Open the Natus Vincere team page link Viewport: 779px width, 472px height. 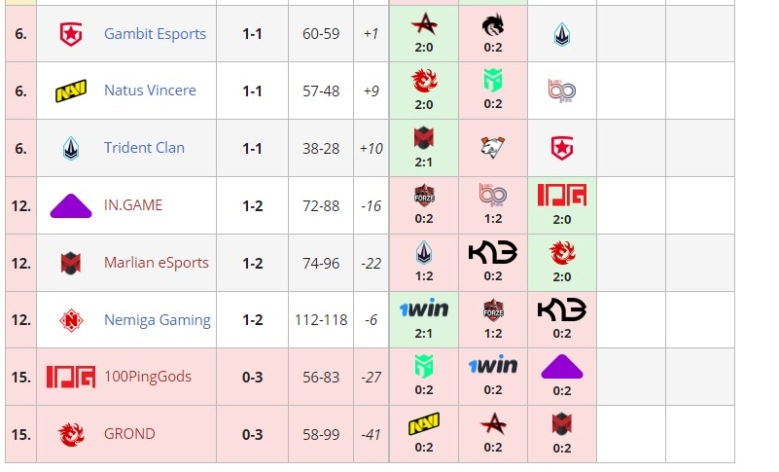point(150,91)
